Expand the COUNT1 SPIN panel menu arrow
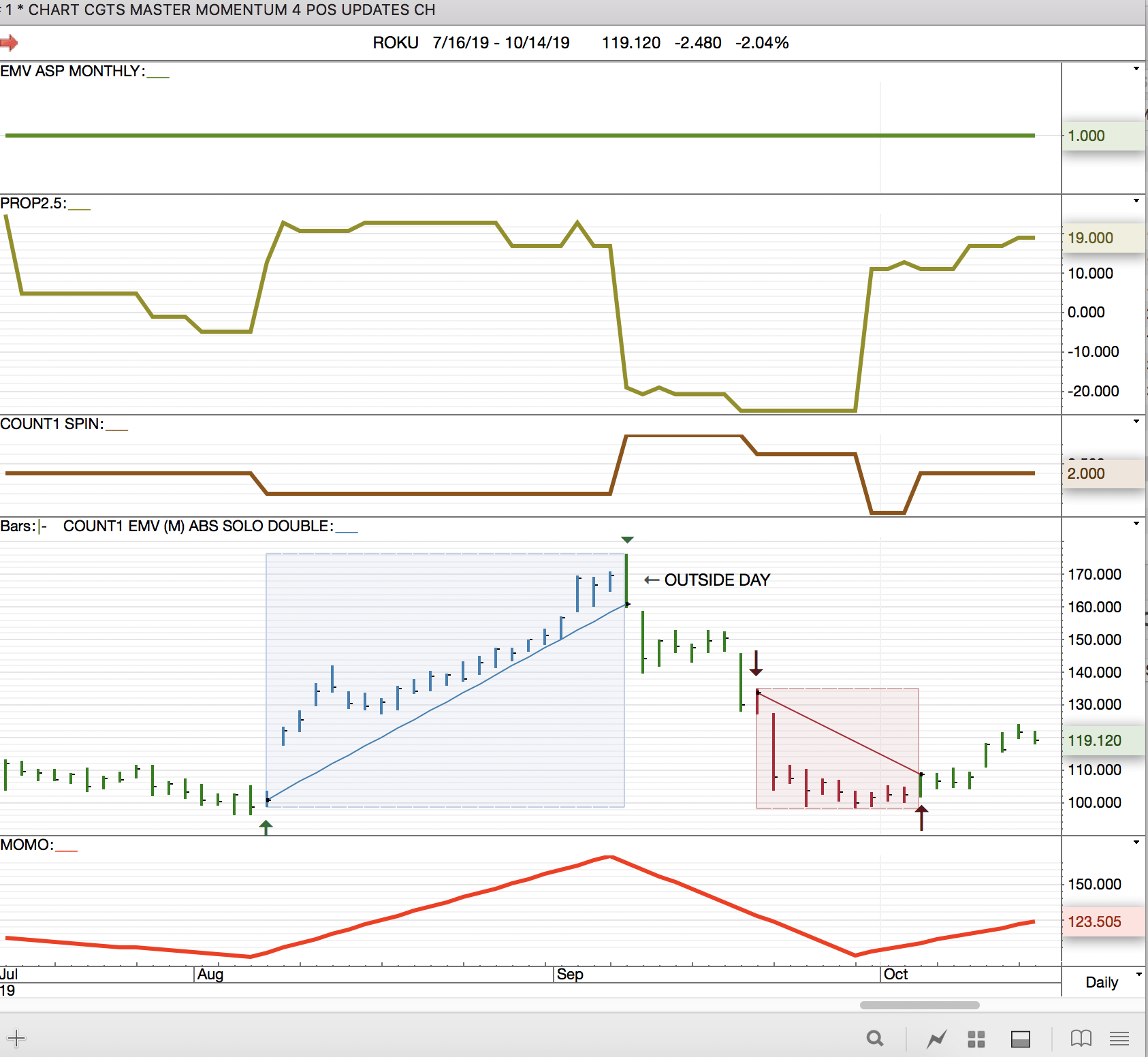This screenshot has height=1057, width=1148. click(1136, 422)
